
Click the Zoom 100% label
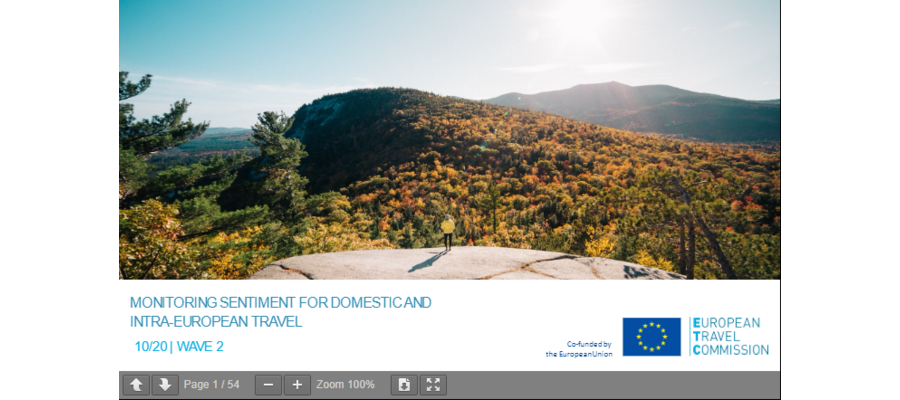coord(346,385)
